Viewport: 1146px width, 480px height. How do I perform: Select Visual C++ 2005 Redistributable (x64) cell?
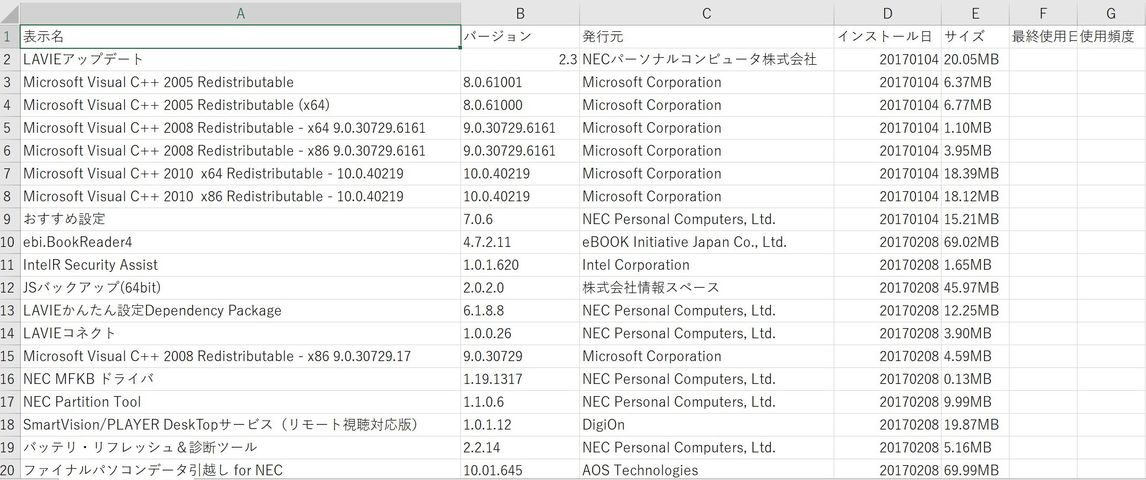point(240,104)
